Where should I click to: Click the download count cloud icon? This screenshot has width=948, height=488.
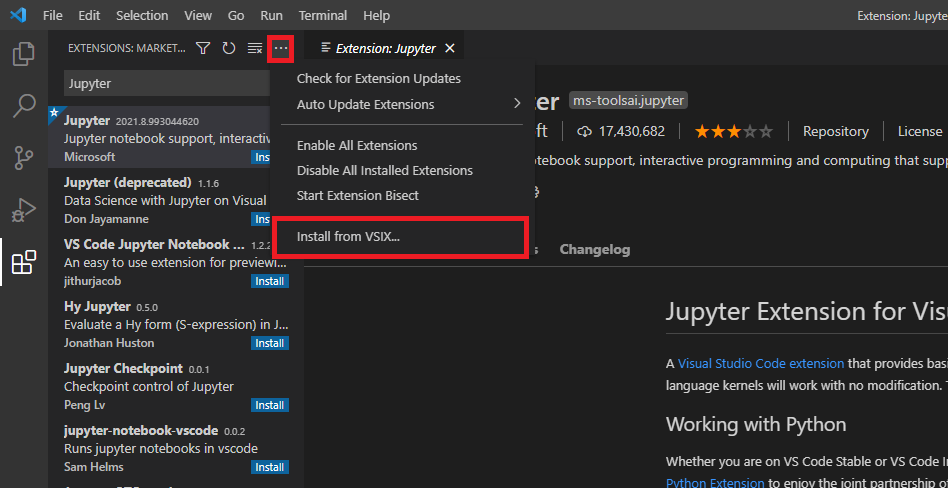(x=584, y=131)
